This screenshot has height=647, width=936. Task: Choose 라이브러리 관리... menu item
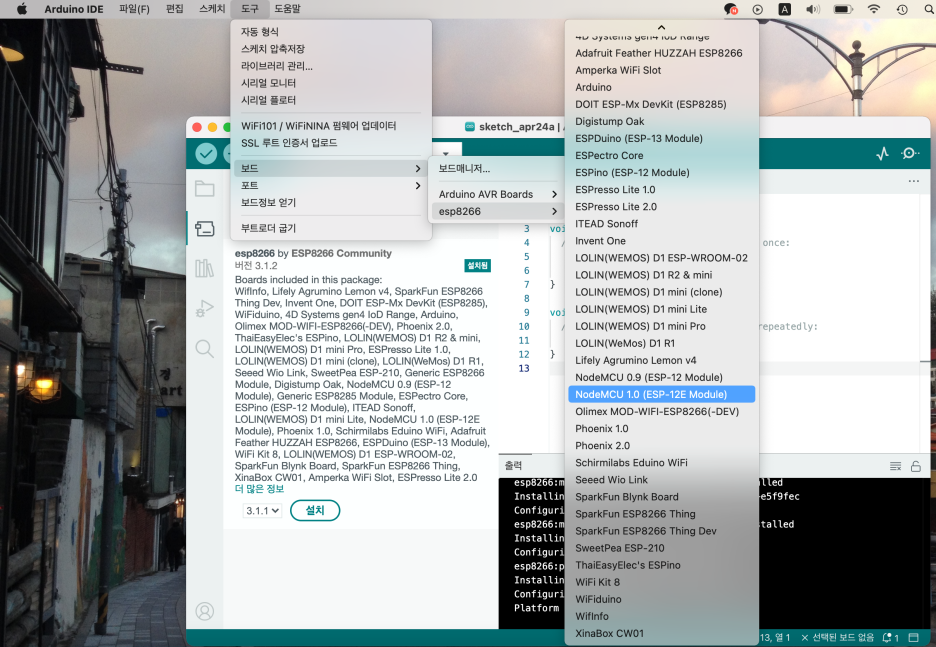[331, 66]
